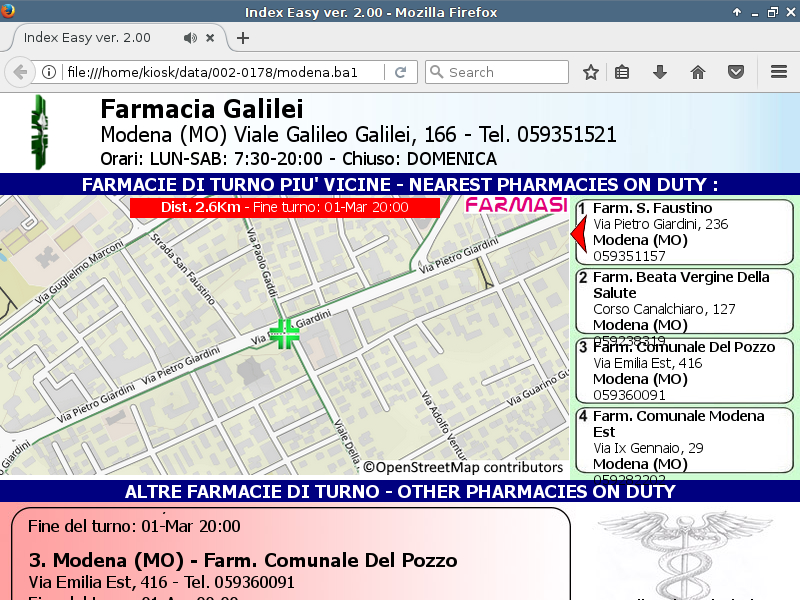
Task: Open the Pocket icon in toolbar
Action: coord(735,72)
